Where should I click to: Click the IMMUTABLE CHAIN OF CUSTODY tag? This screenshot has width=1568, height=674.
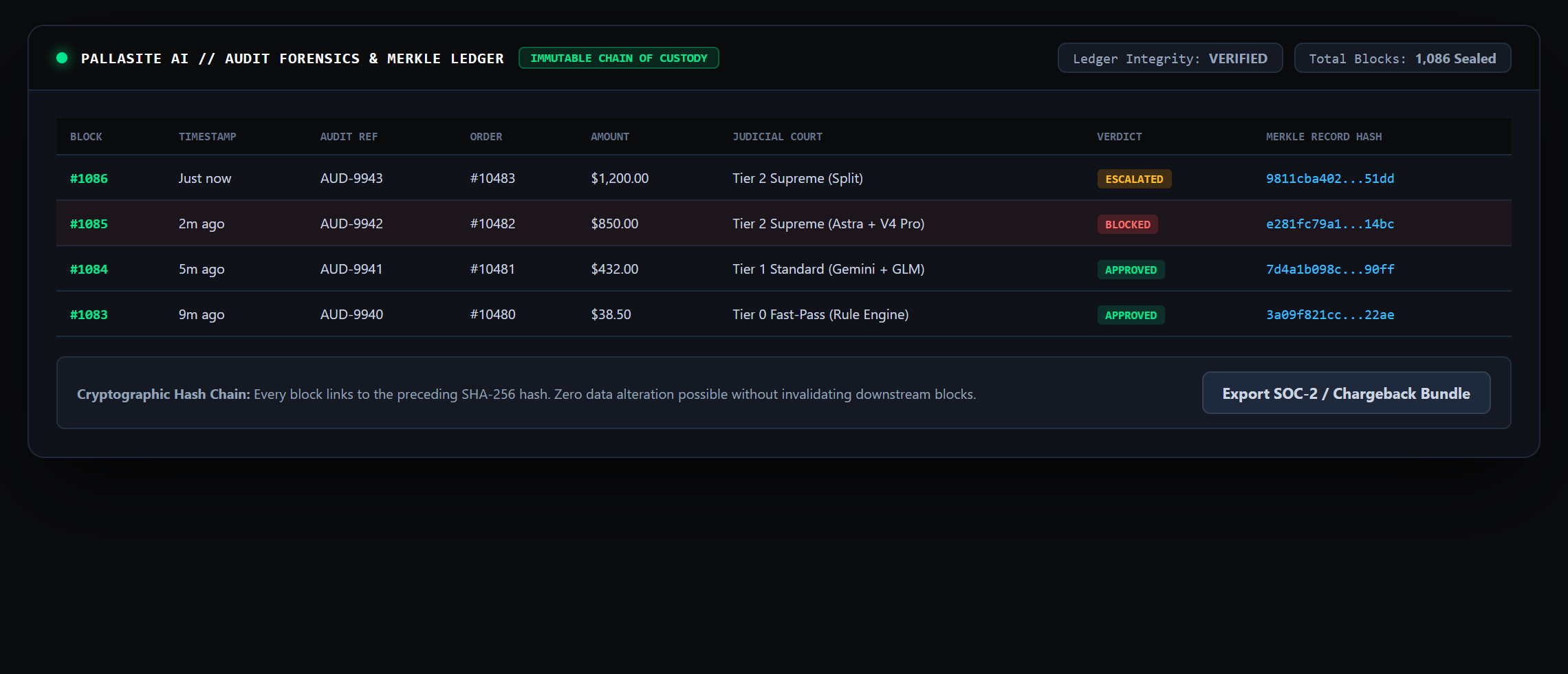coord(618,58)
